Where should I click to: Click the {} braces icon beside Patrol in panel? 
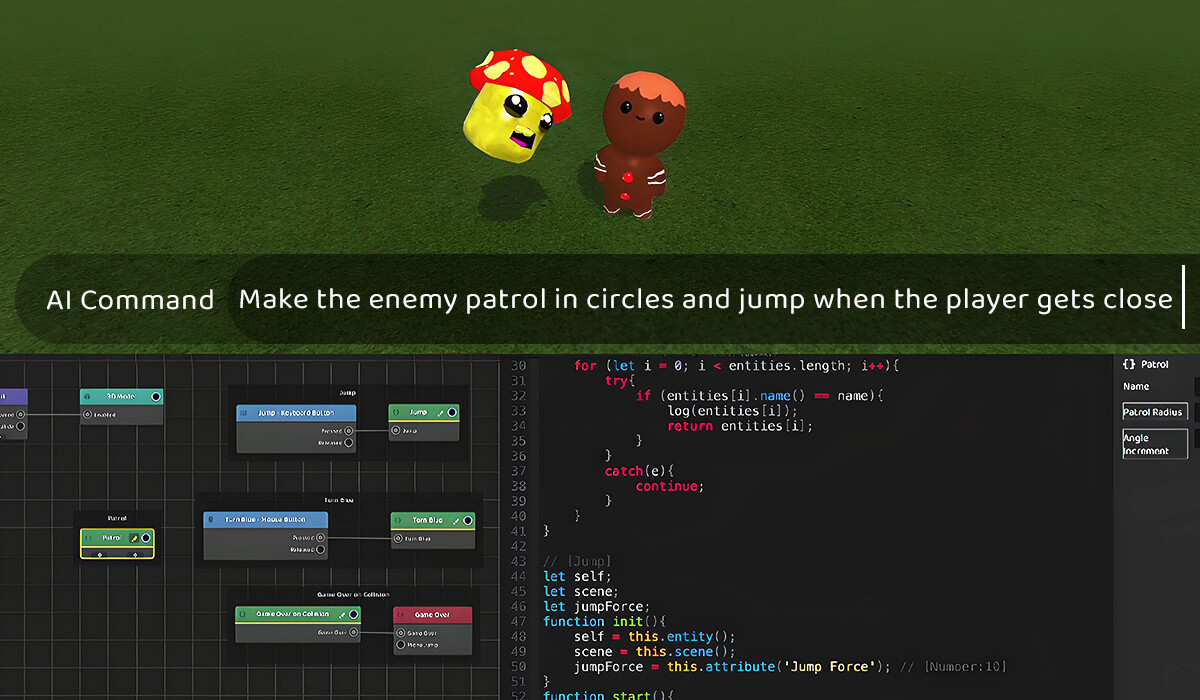1131,364
